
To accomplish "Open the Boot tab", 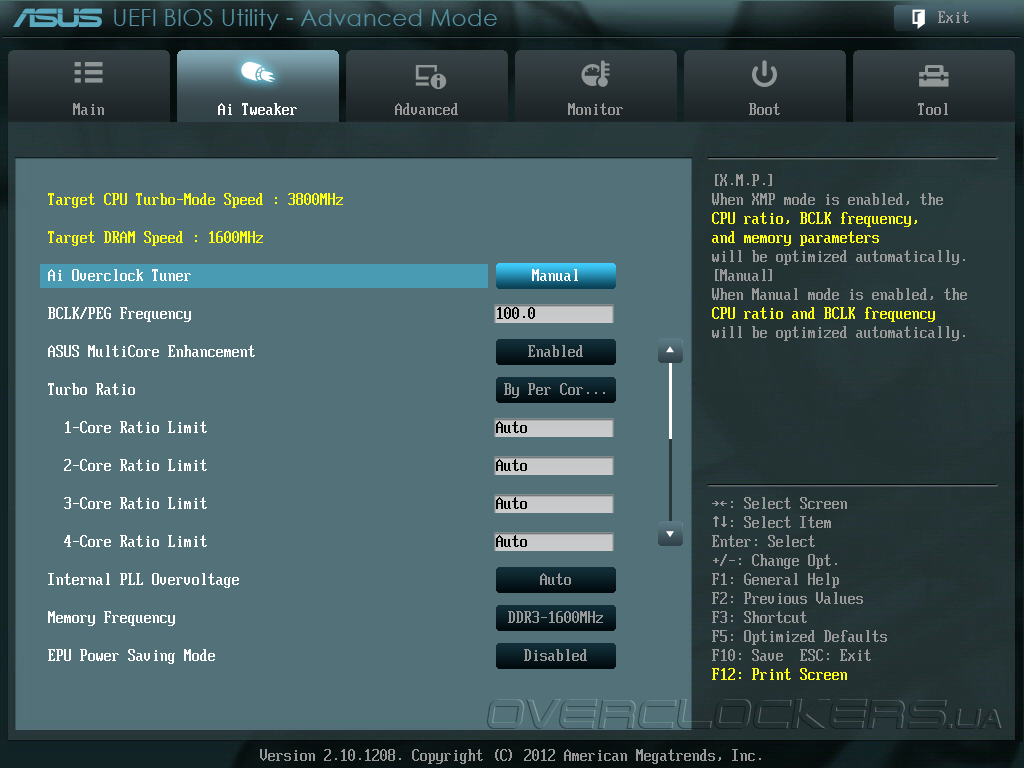I will pyautogui.click(x=765, y=86).
